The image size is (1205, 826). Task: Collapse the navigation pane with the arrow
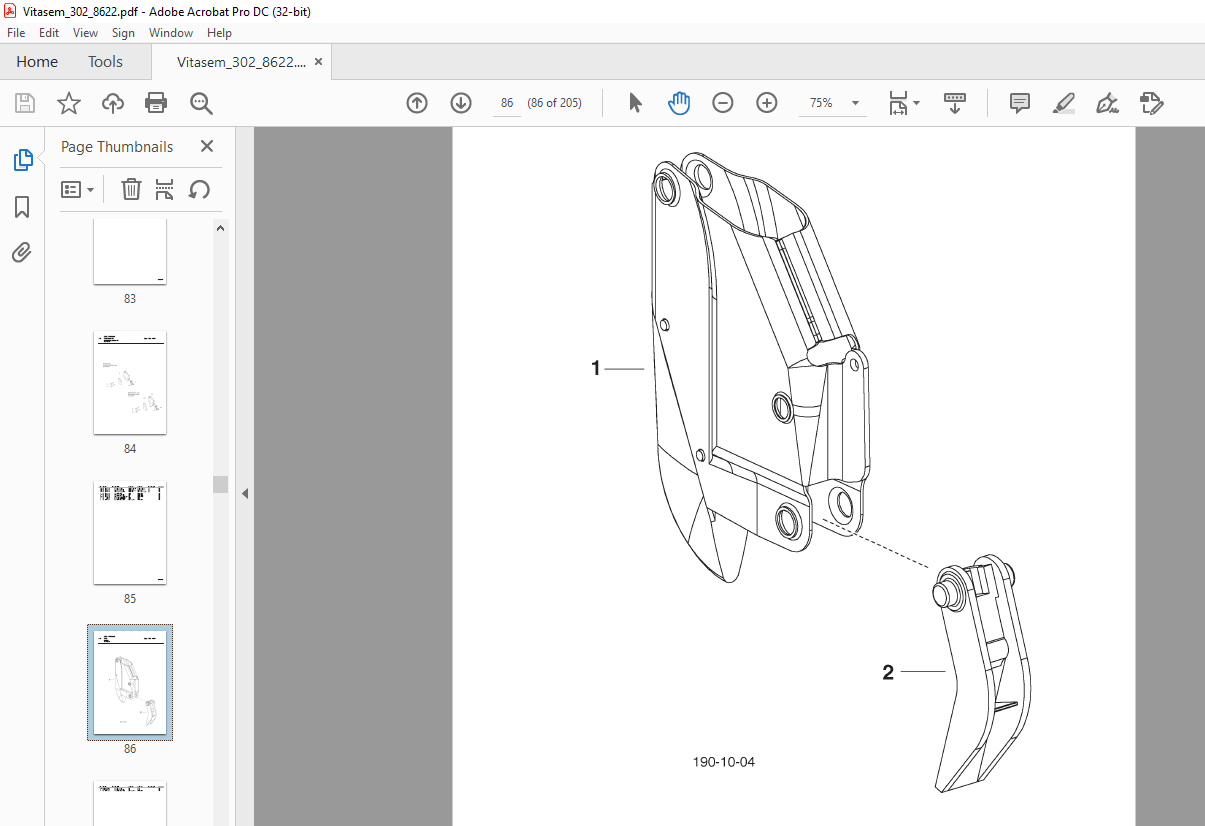coord(244,493)
